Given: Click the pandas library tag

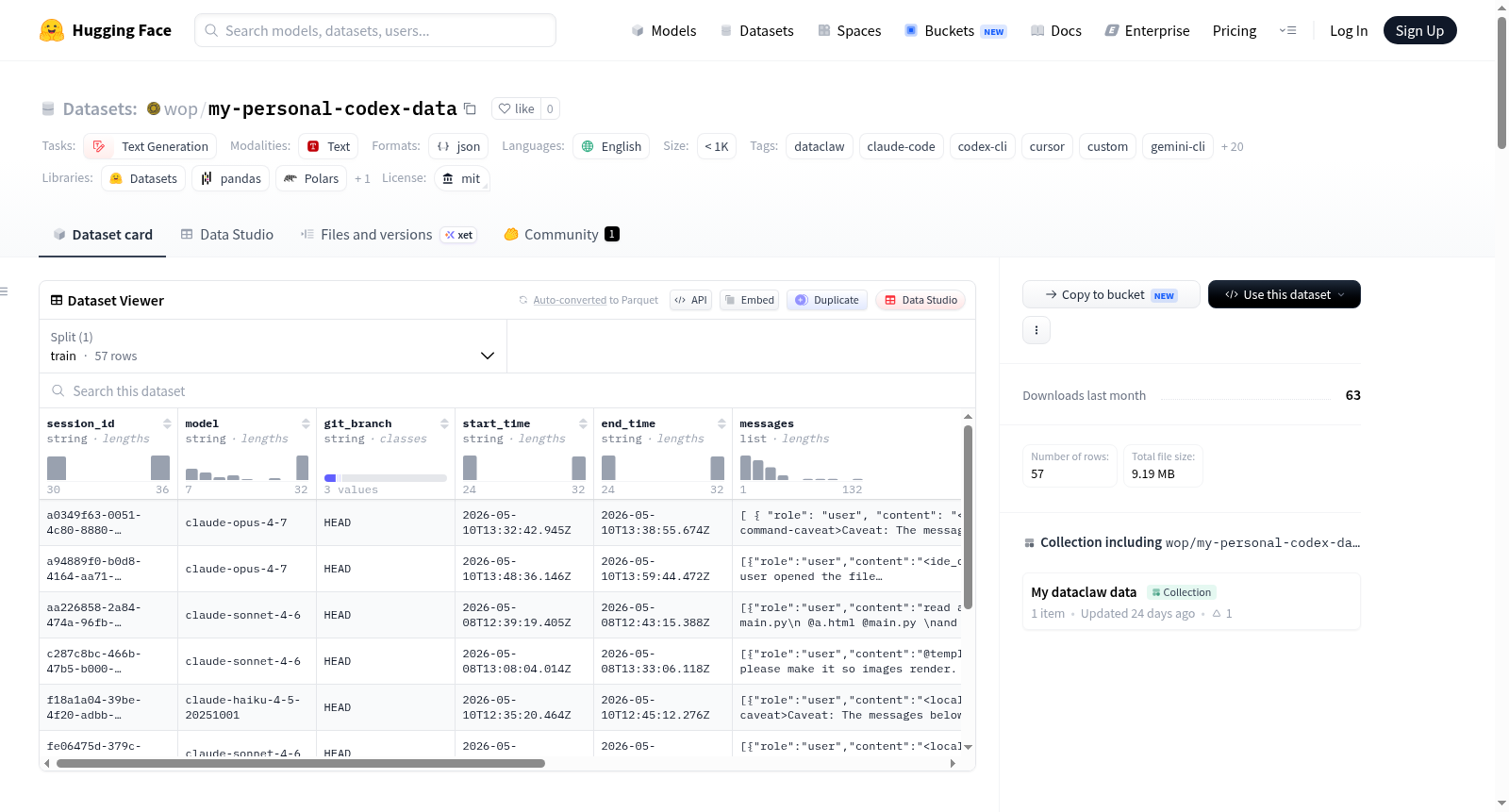Looking at the screenshot, I should point(231,178).
